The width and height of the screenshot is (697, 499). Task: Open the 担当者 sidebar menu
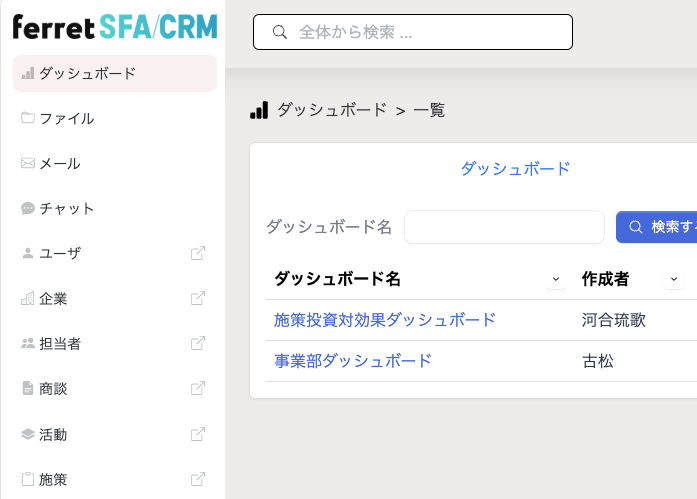point(115,343)
